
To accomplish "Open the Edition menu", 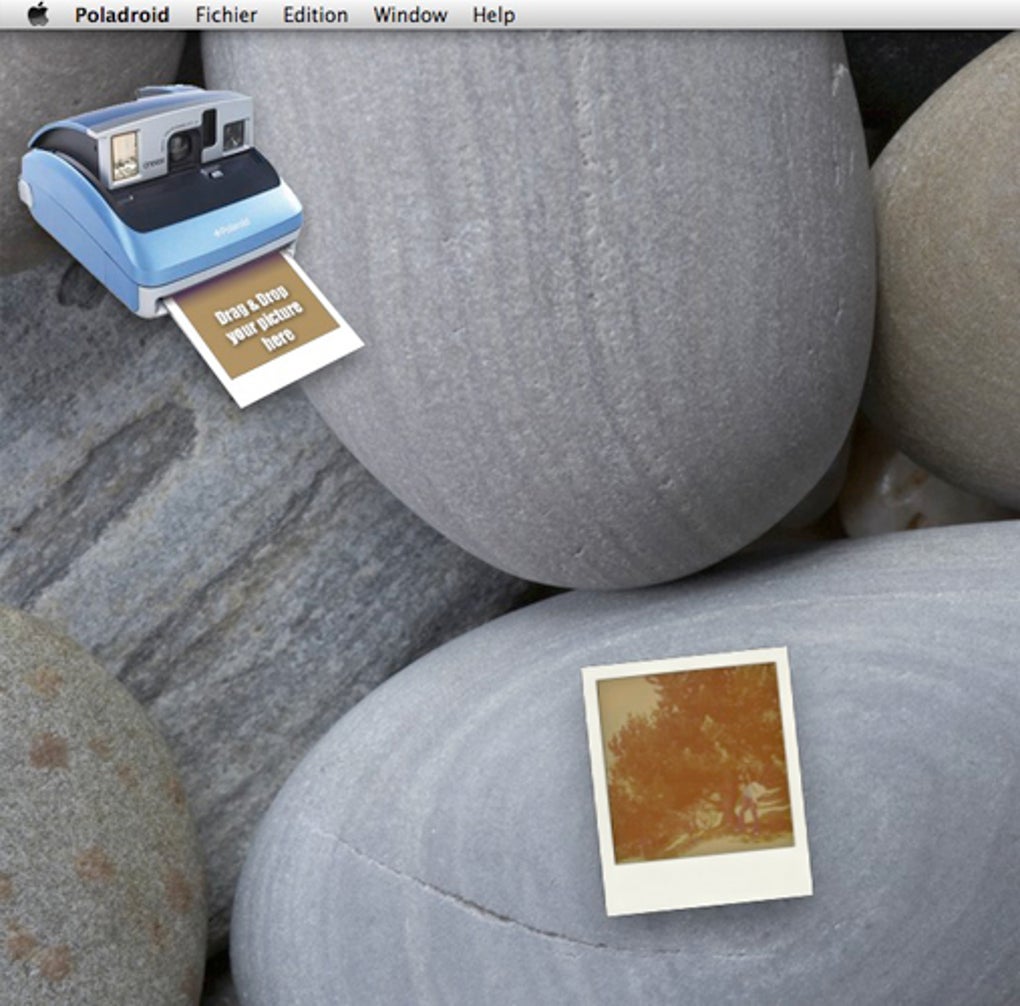I will click(x=315, y=15).
